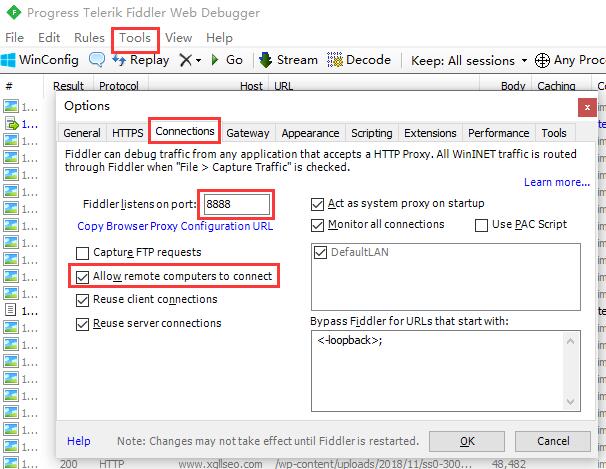The height and width of the screenshot is (469, 606).
Task: Select the session with green arrow icon
Action: (12, 124)
